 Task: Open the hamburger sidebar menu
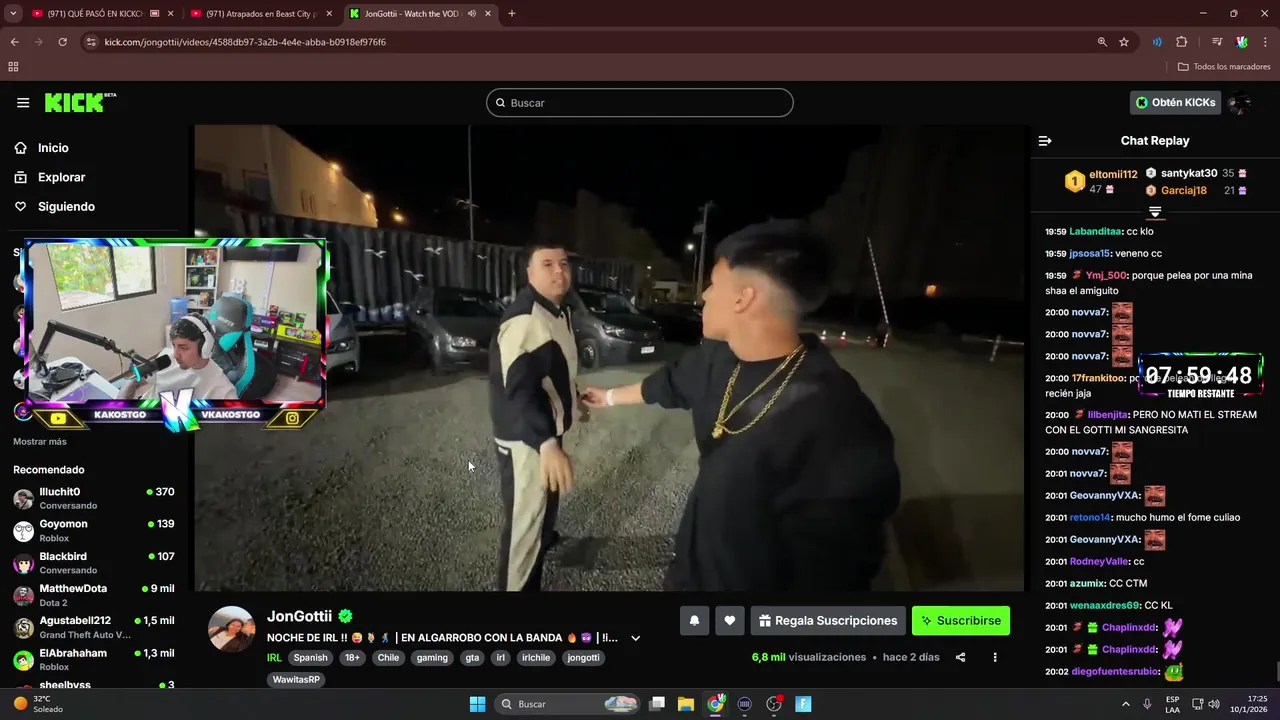(x=23, y=102)
